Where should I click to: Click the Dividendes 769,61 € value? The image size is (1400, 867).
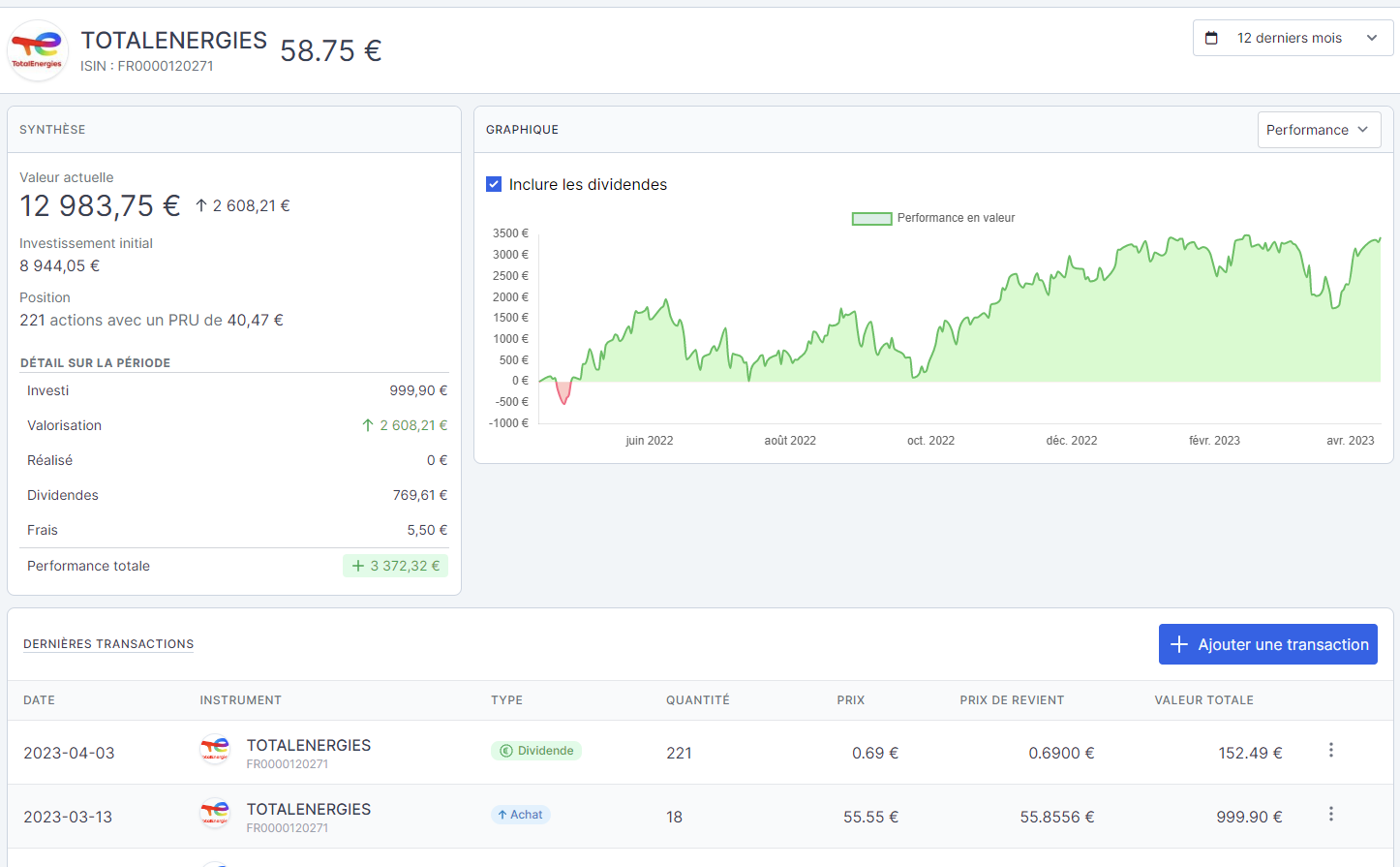point(420,495)
